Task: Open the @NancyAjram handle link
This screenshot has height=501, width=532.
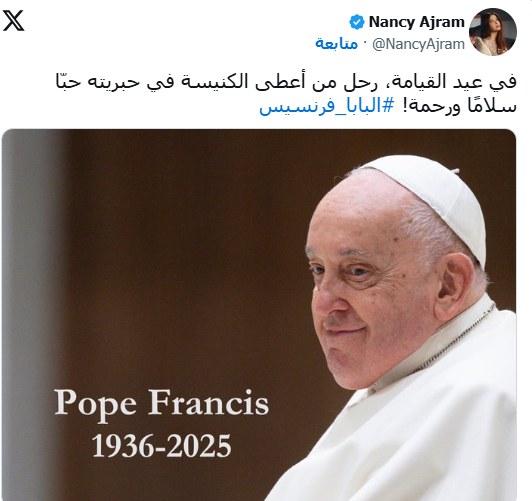Action: point(418,44)
